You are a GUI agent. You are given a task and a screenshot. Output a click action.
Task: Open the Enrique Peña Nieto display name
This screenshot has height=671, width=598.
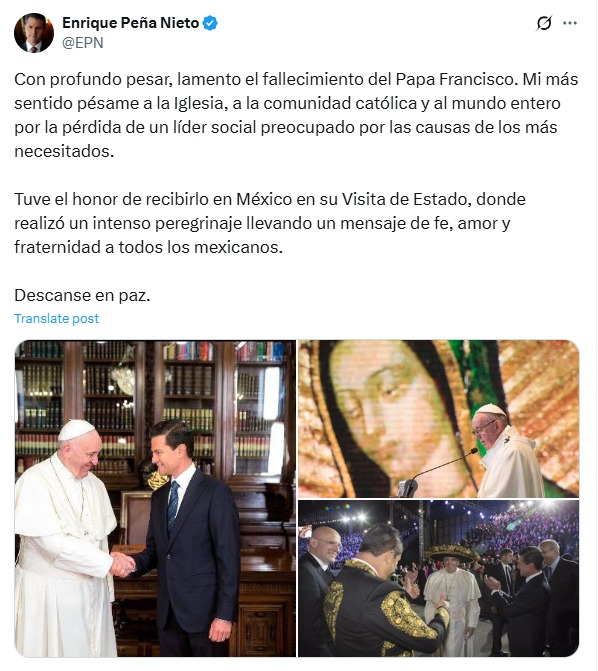click(x=131, y=23)
